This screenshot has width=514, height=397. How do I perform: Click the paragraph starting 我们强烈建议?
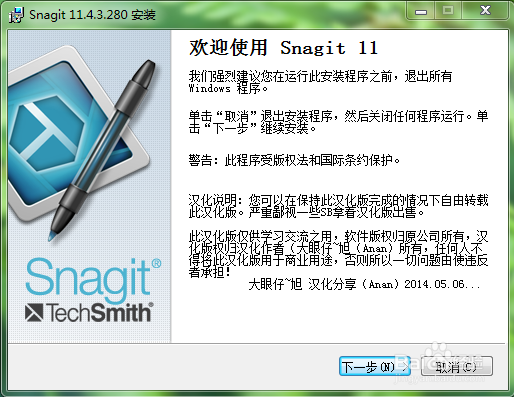pos(320,82)
